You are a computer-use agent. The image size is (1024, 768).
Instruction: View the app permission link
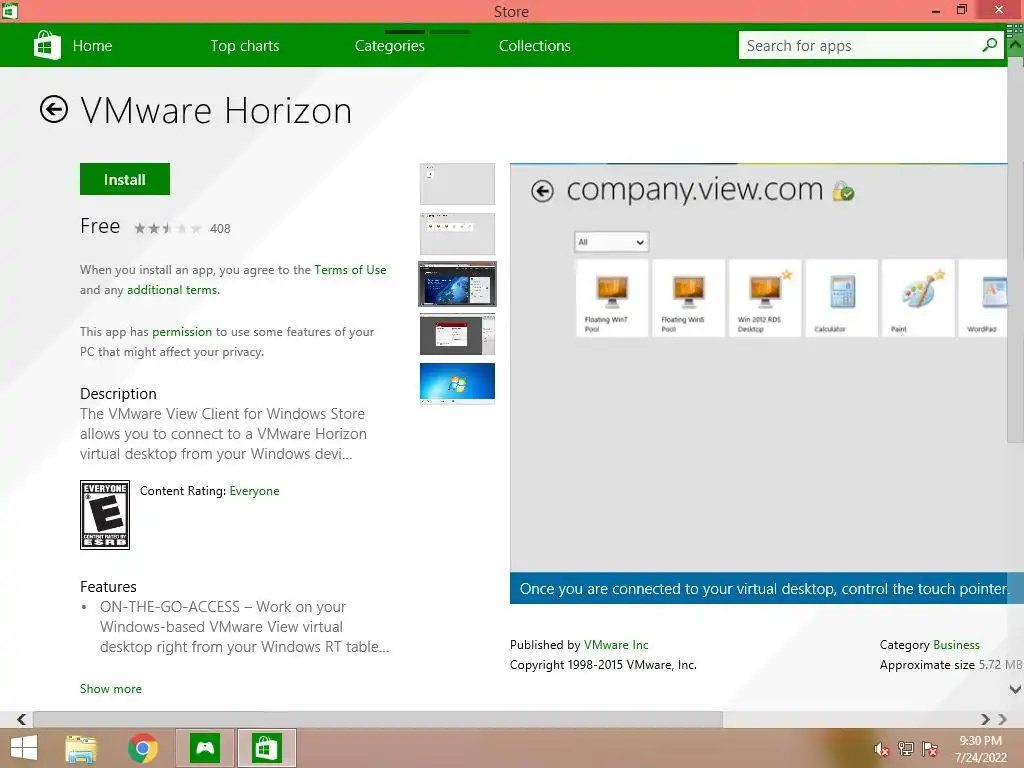[182, 332]
